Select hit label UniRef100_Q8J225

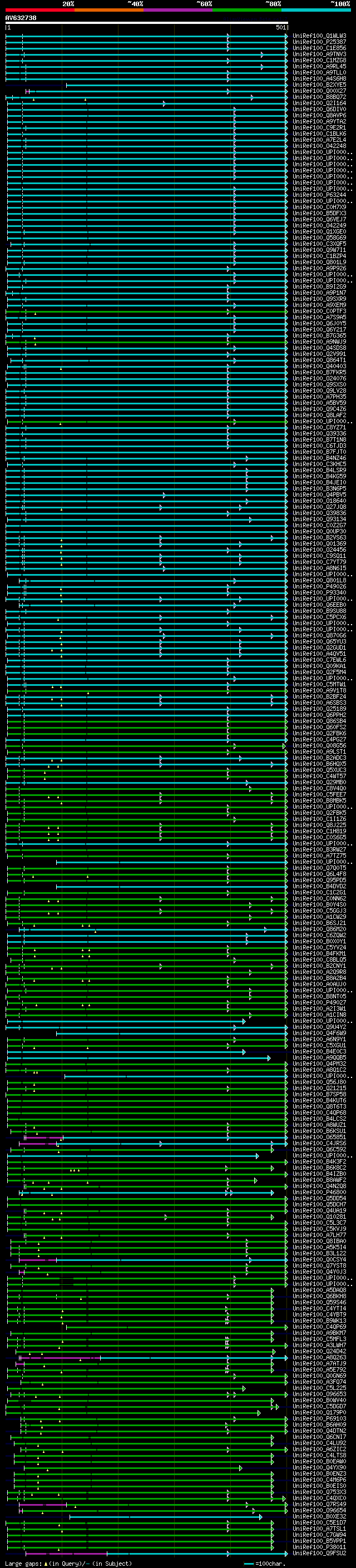[x=319, y=825]
